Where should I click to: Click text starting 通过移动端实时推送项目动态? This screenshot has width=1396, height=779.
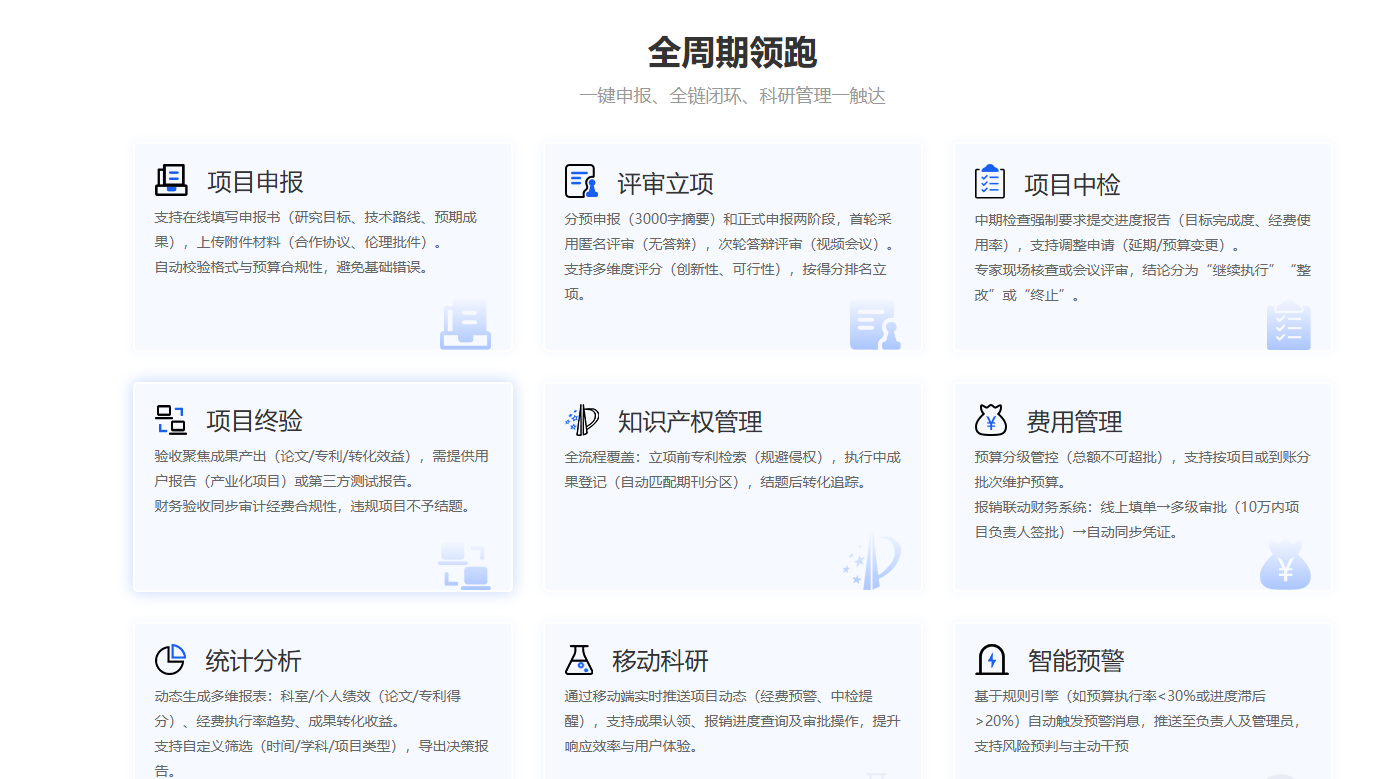[x=732, y=721]
